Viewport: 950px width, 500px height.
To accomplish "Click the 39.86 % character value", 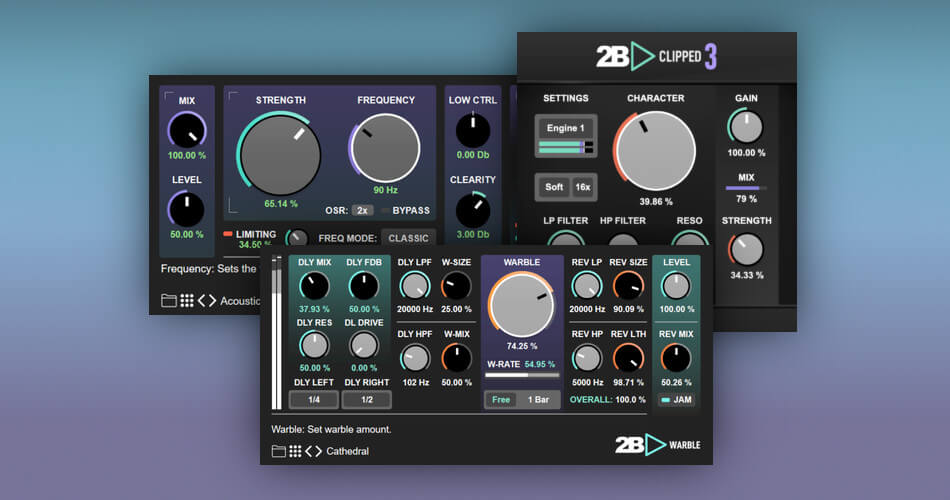I will coord(656,201).
